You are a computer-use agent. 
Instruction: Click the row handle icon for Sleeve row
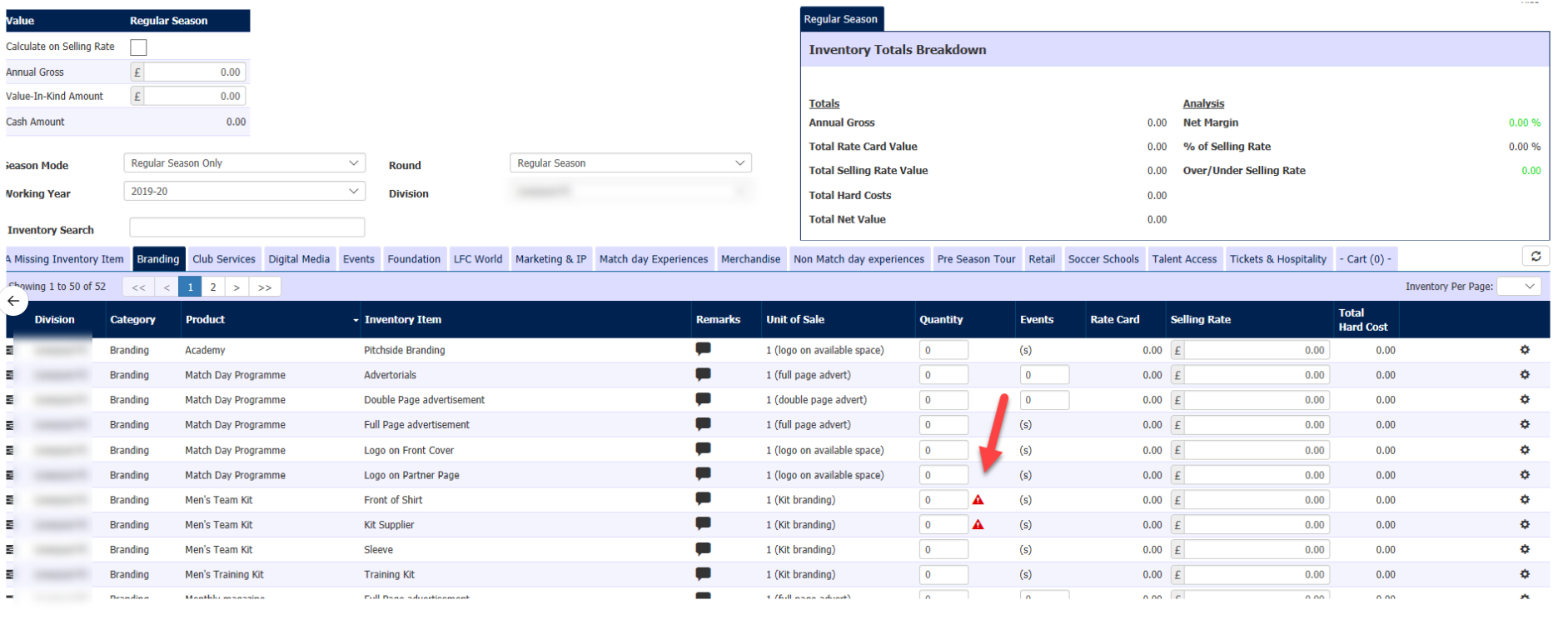10,550
